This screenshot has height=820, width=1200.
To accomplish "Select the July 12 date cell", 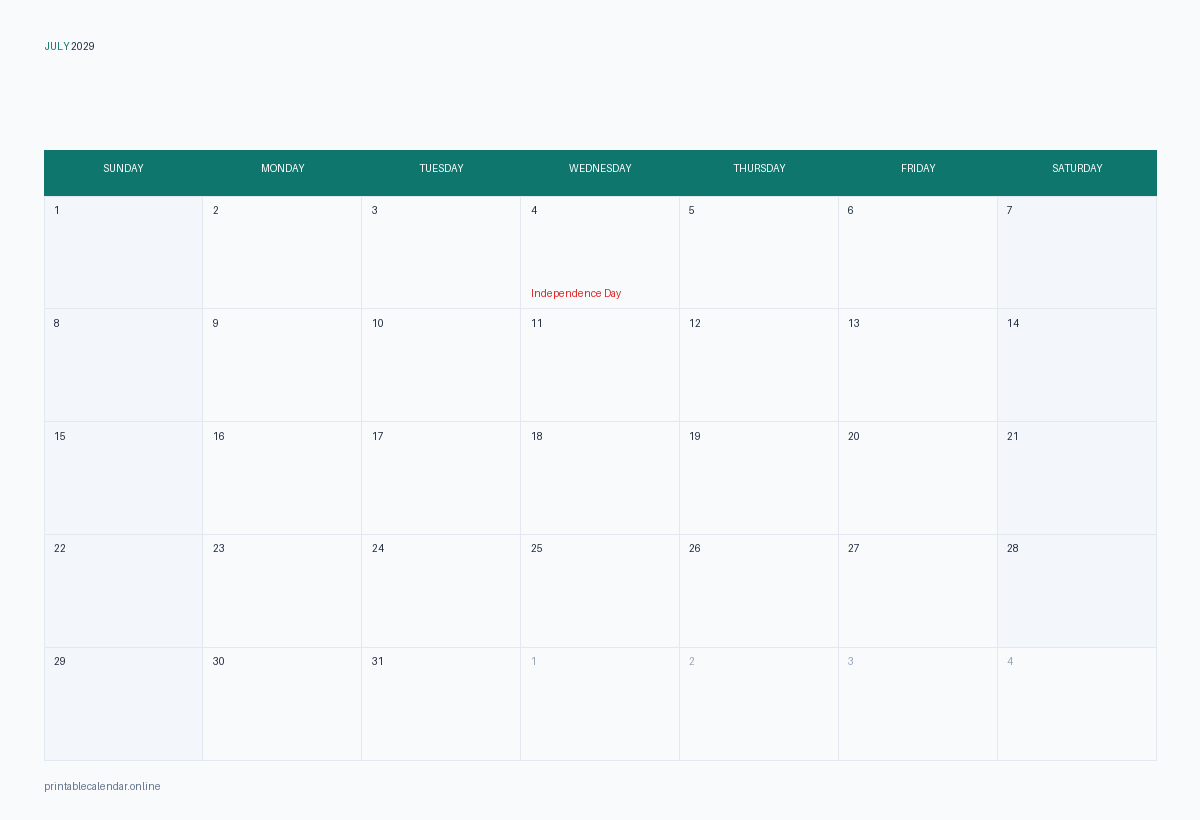I will (x=759, y=365).
